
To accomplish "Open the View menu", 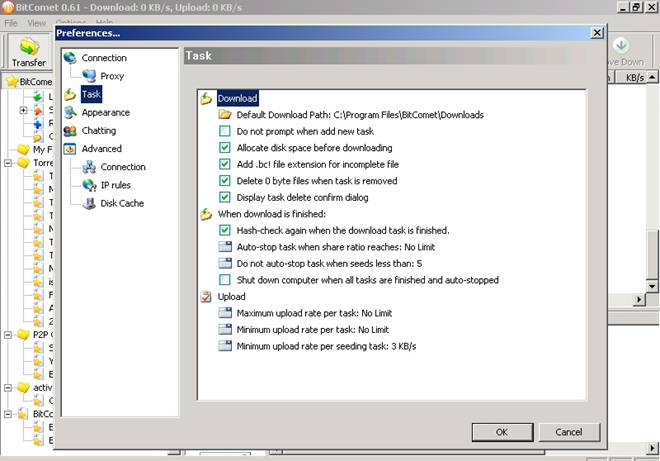I will tap(37, 22).
